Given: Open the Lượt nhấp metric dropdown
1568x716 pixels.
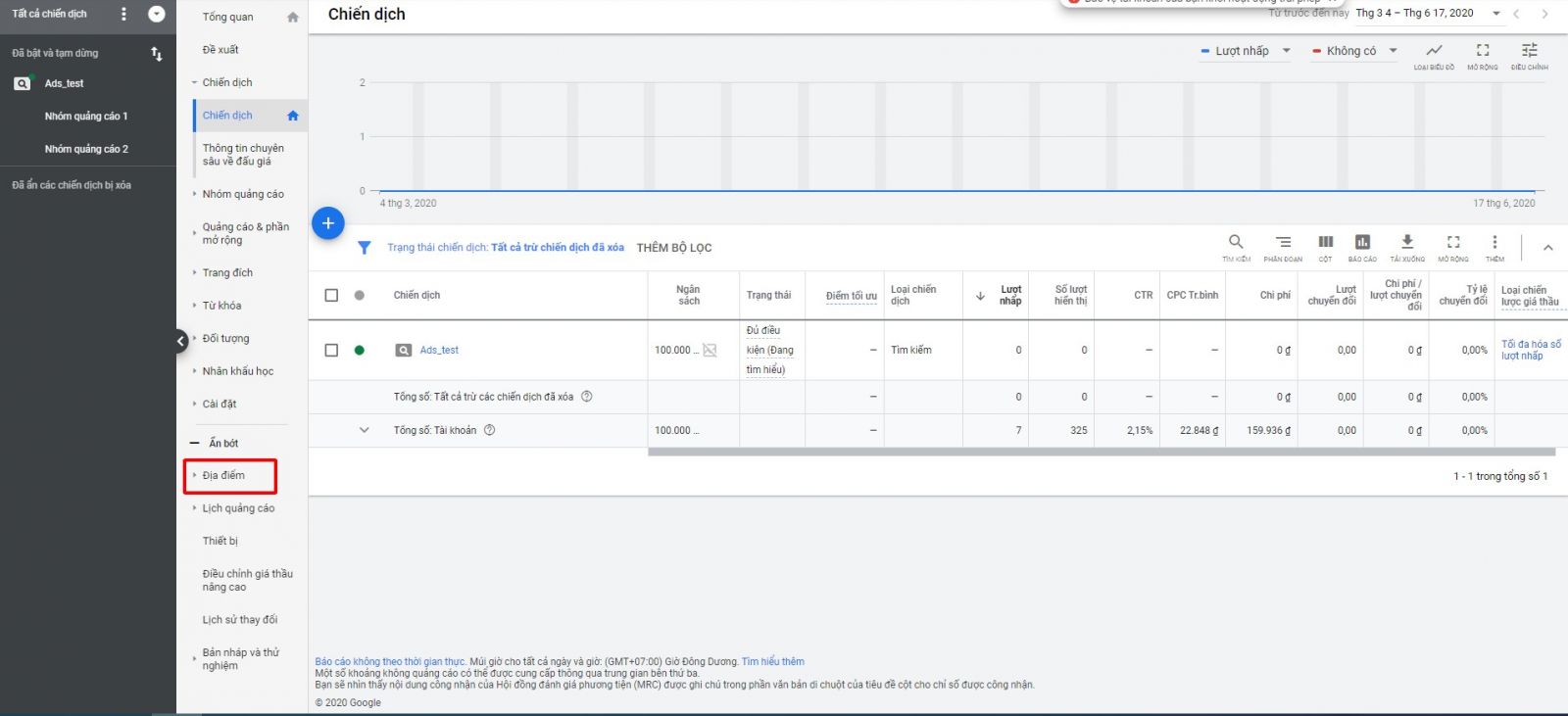Looking at the screenshot, I should (x=1246, y=51).
